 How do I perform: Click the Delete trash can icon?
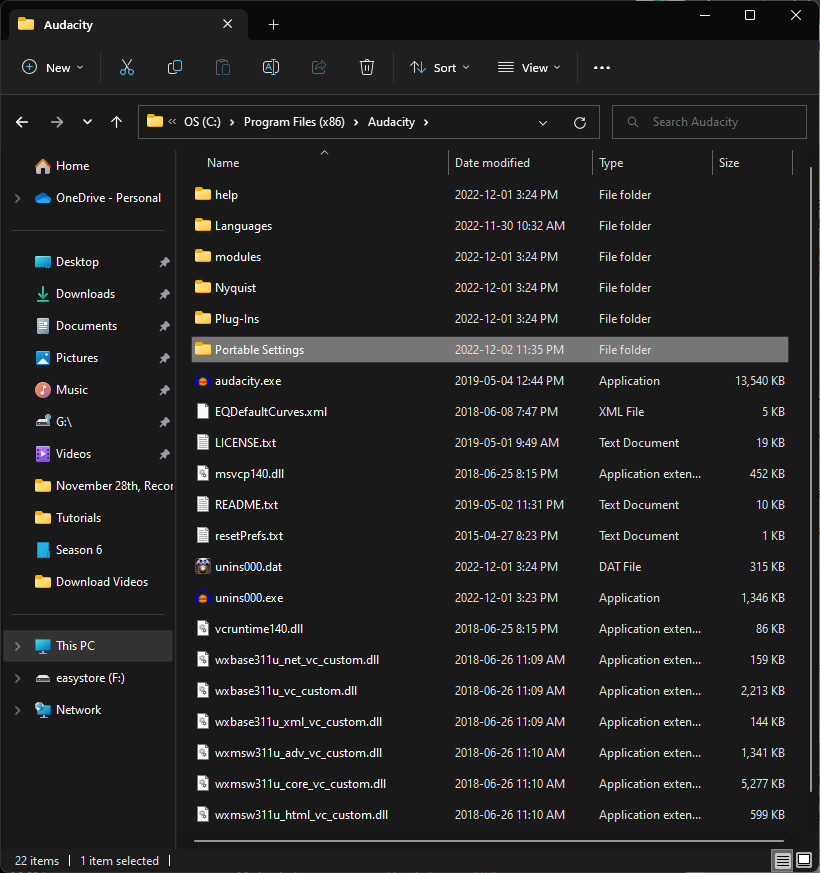pos(367,67)
